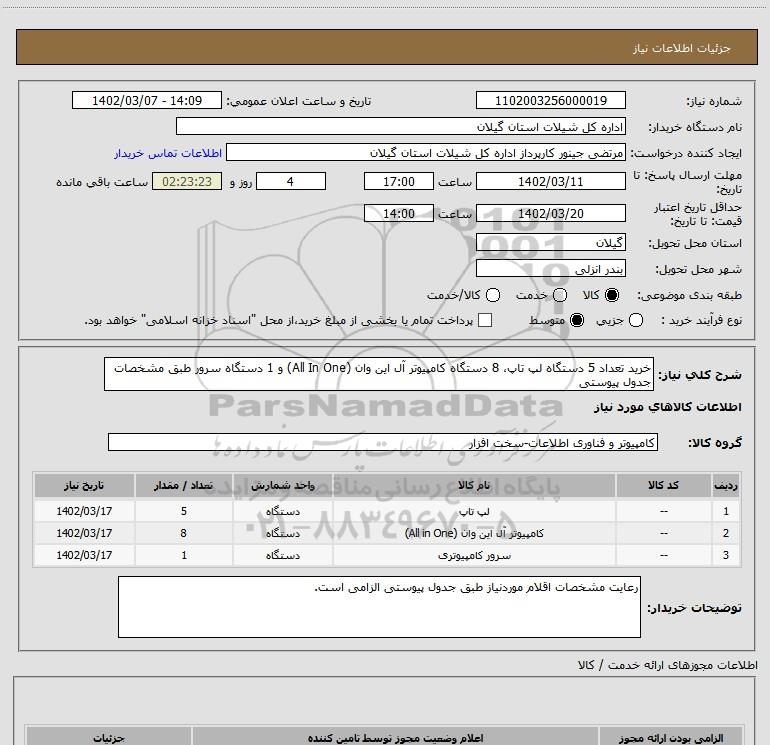Click the buyer organization name field
Image resolution: width=770 pixels, height=745 pixels.
[x=401, y=126]
